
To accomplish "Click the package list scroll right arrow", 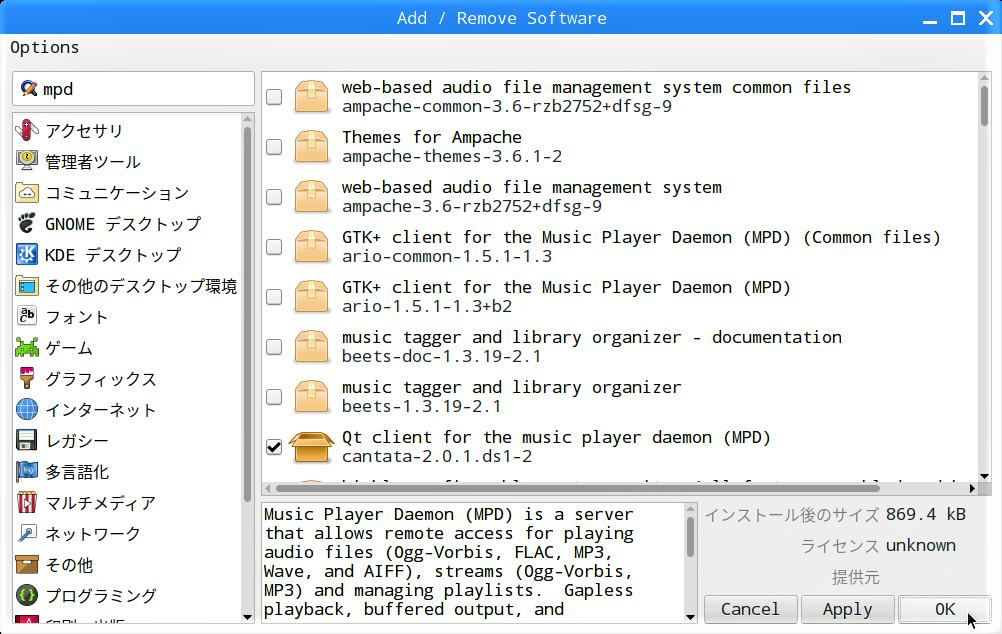I will (x=972, y=488).
